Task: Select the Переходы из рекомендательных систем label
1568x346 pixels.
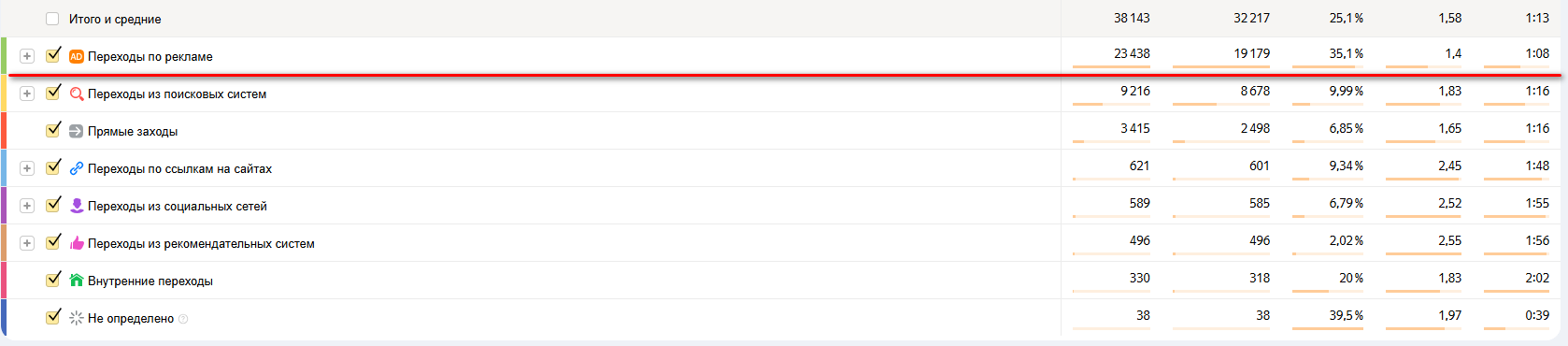Action: click(201, 243)
